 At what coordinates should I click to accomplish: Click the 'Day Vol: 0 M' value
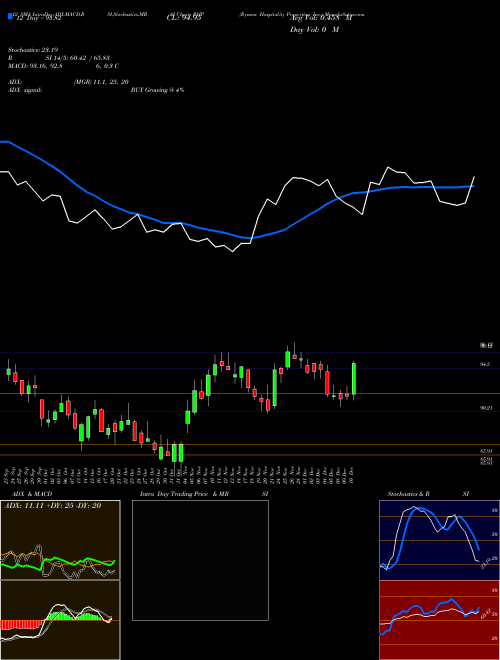314,29
